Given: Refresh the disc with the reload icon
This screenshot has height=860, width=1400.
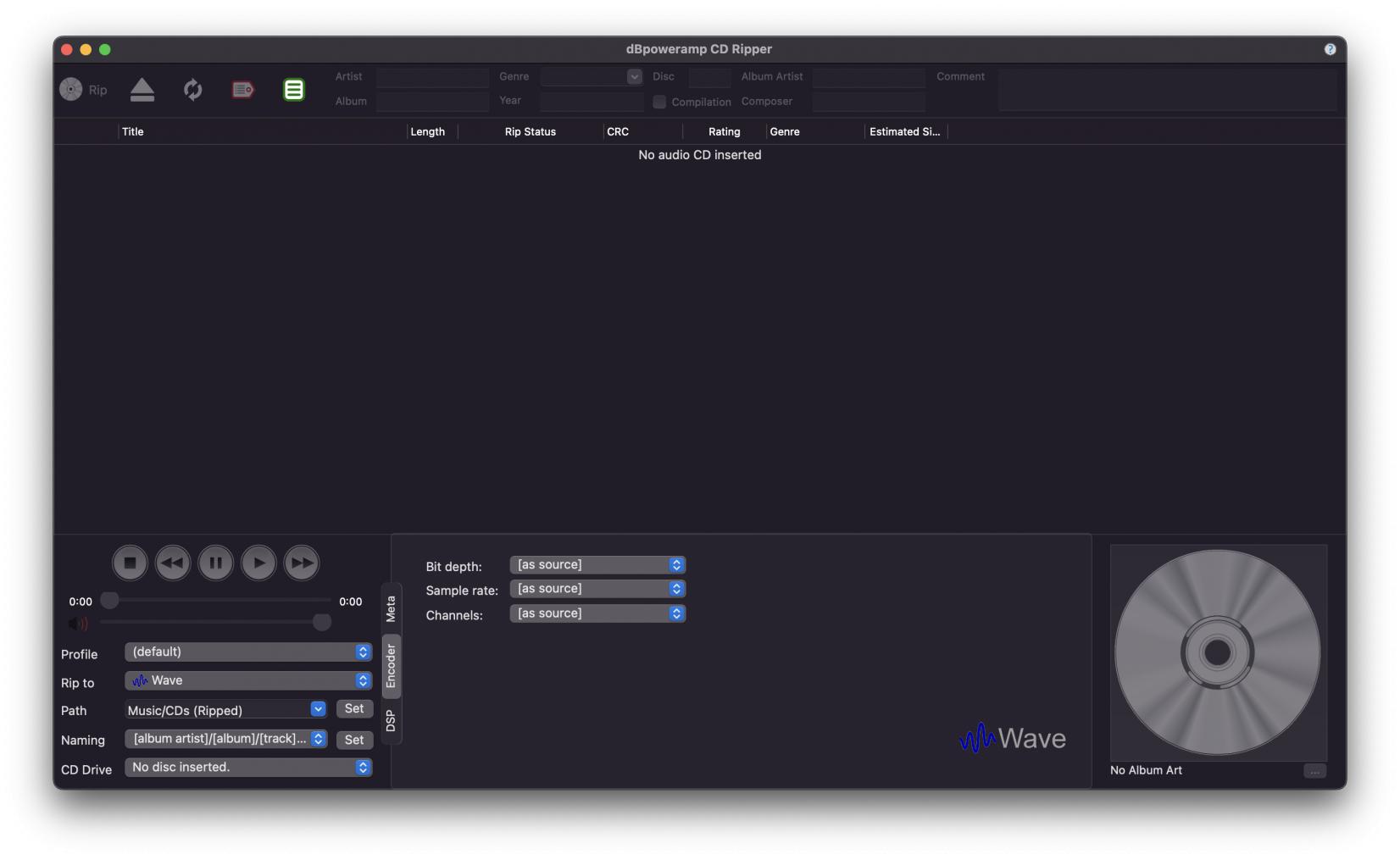Looking at the screenshot, I should [193, 90].
